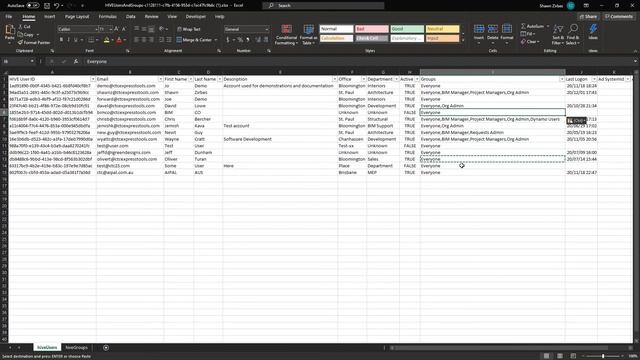Select Page Break Preview view icon

point(573,356)
